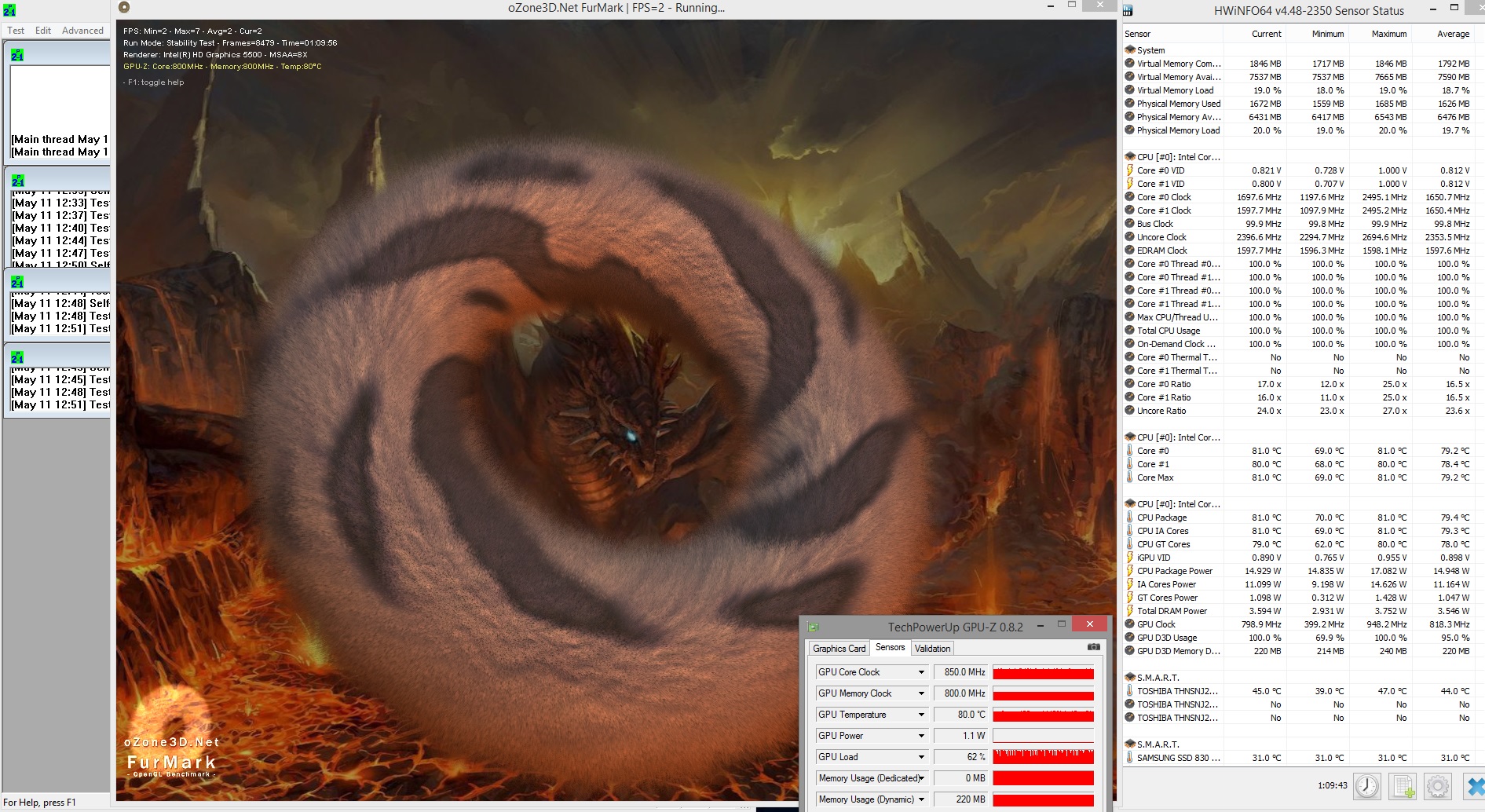This screenshot has height=812, width=1485.
Task: Open the Validation tab in GPU-Z
Action: click(932, 649)
